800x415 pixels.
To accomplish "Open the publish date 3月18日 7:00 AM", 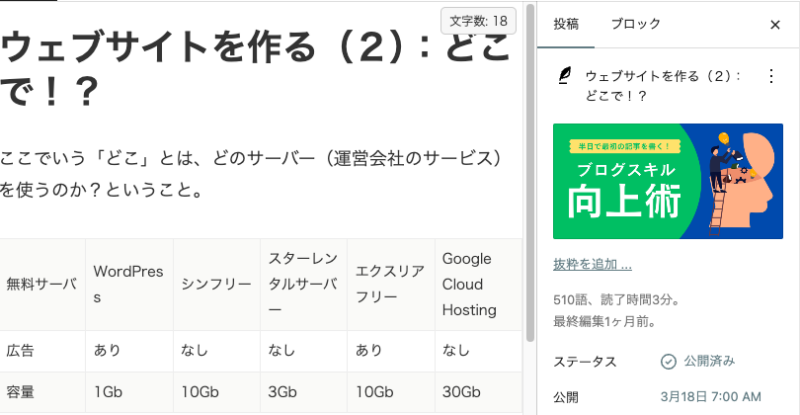I will tap(710, 397).
